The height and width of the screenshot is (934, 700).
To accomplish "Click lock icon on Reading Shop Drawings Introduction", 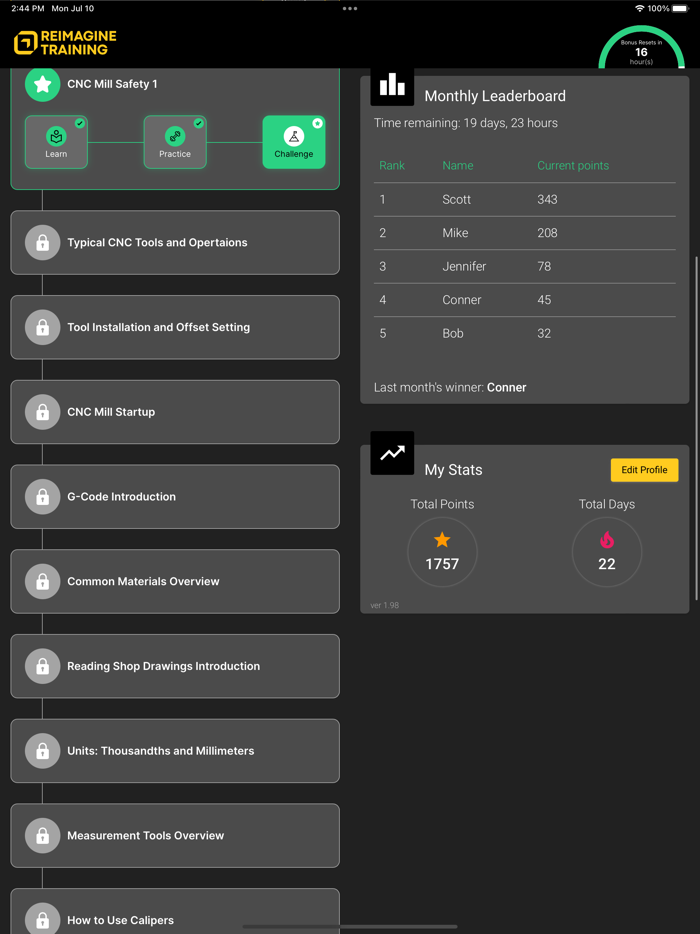I will pos(42,666).
